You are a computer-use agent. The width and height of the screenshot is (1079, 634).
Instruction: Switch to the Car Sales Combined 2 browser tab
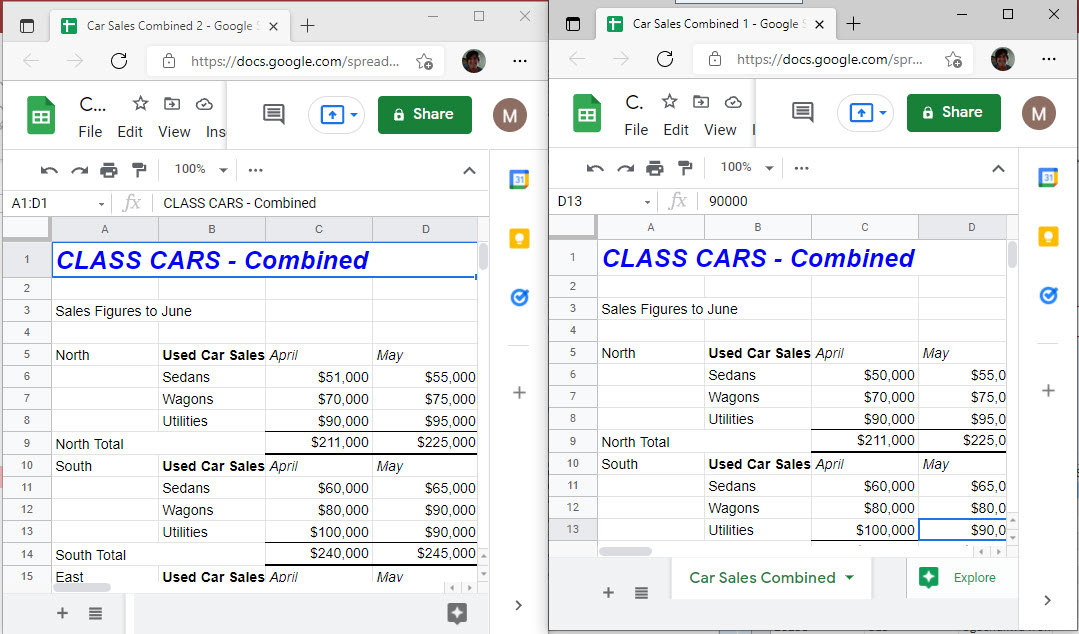click(x=170, y=25)
